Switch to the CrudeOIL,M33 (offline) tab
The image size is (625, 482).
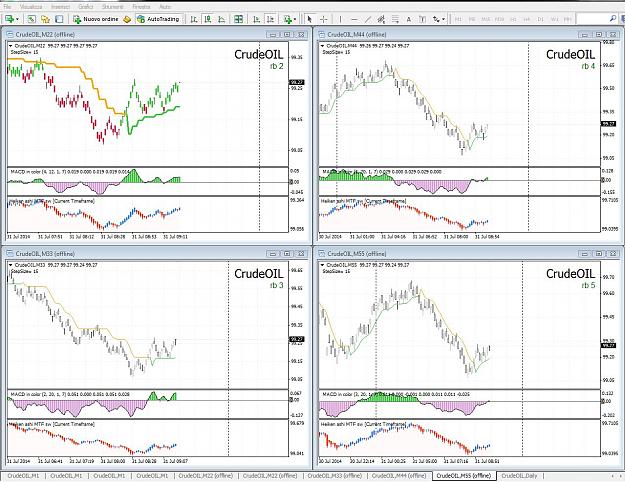pyautogui.click(x=334, y=476)
